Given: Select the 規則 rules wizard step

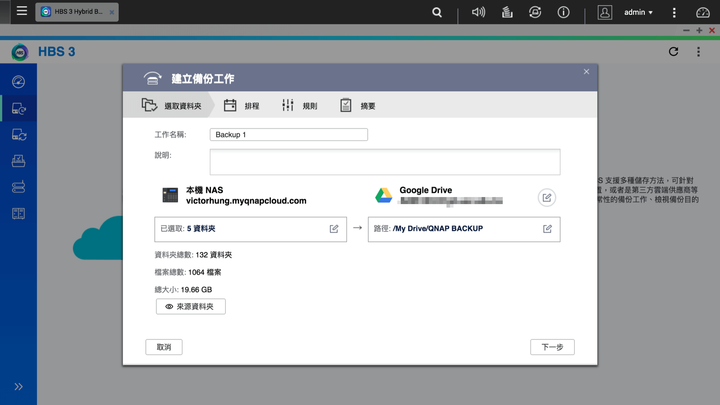Looking at the screenshot, I should coord(299,106).
